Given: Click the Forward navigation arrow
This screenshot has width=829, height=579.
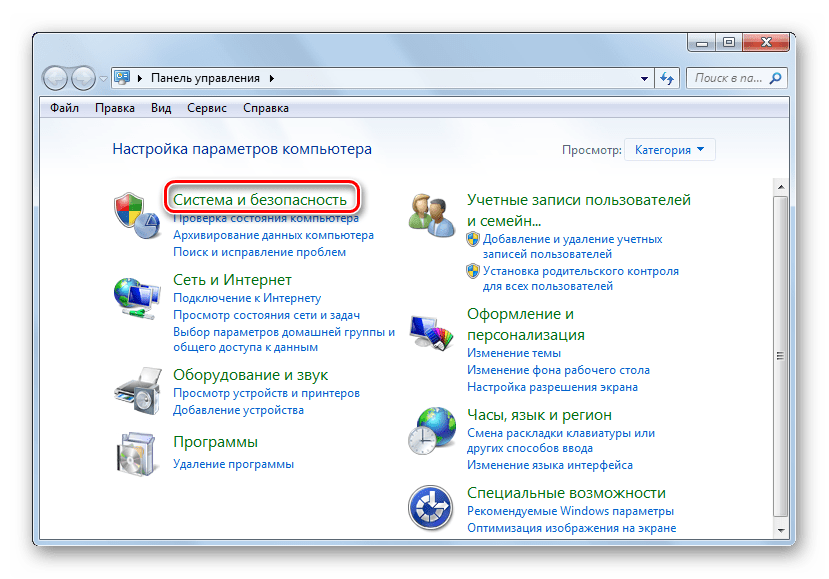Looking at the screenshot, I should 83,79.
